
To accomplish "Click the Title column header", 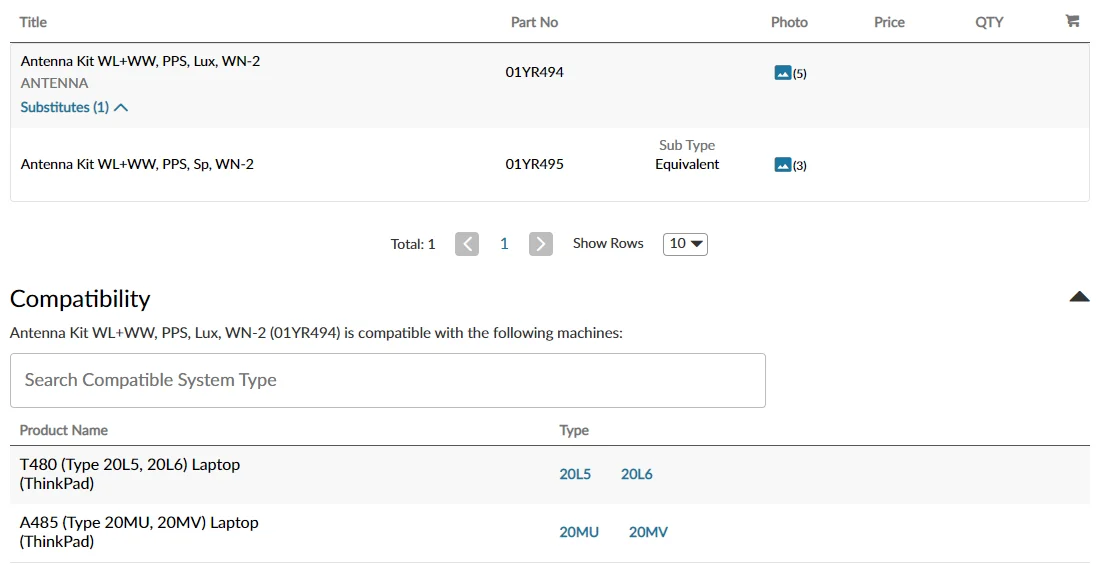I will coord(33,22).
